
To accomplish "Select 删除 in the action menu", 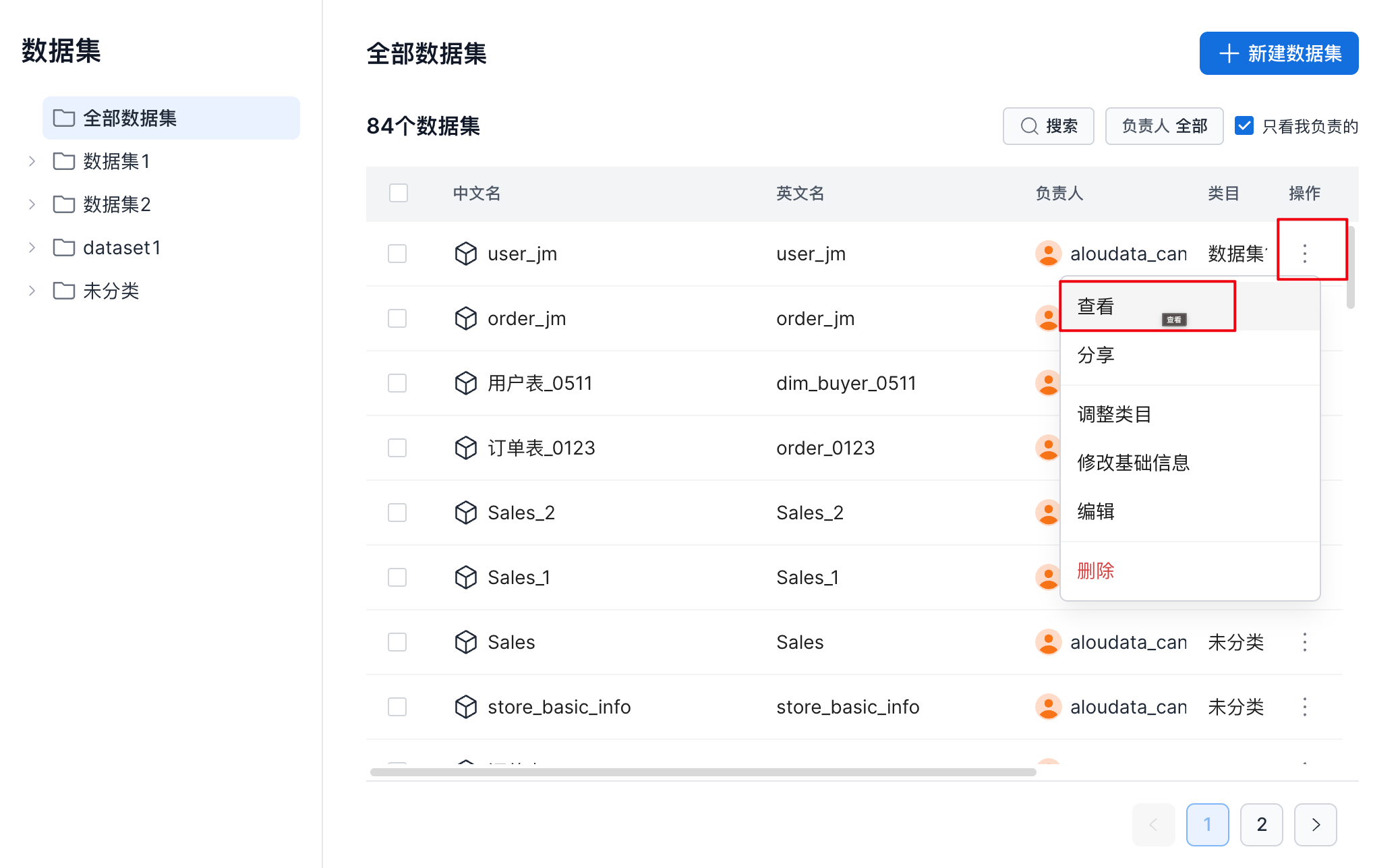I will tap(1097, 571).
